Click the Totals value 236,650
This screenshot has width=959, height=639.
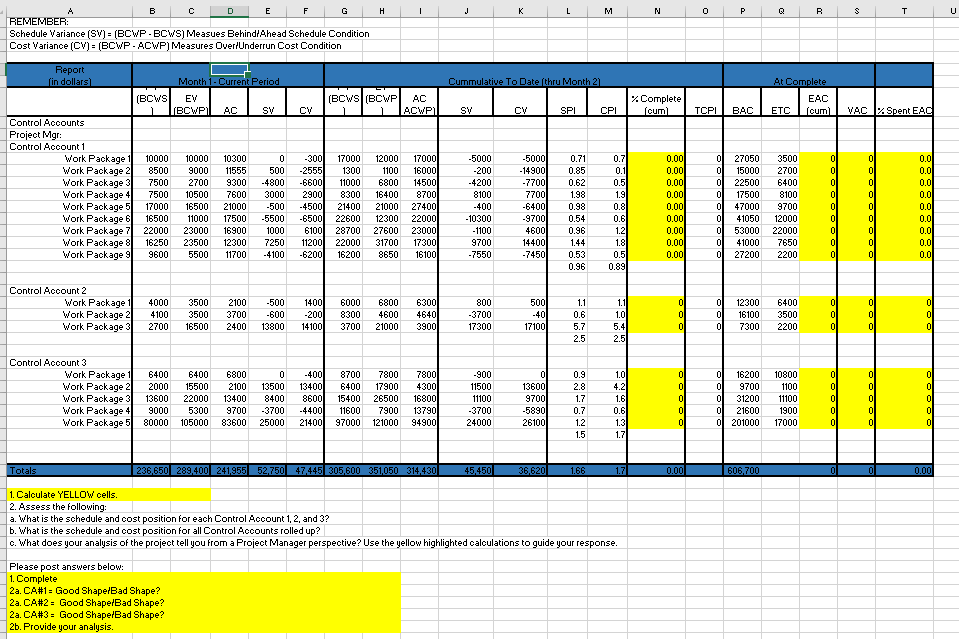152,471
